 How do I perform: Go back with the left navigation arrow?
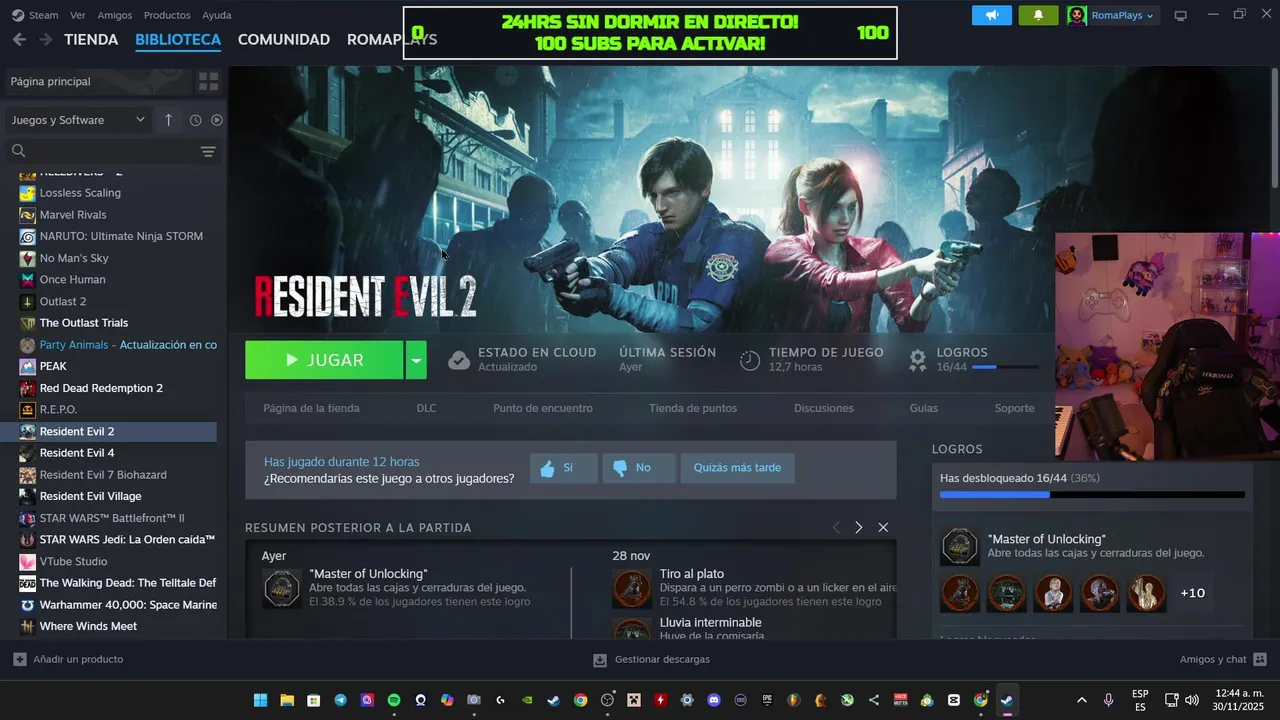point(19,40)
